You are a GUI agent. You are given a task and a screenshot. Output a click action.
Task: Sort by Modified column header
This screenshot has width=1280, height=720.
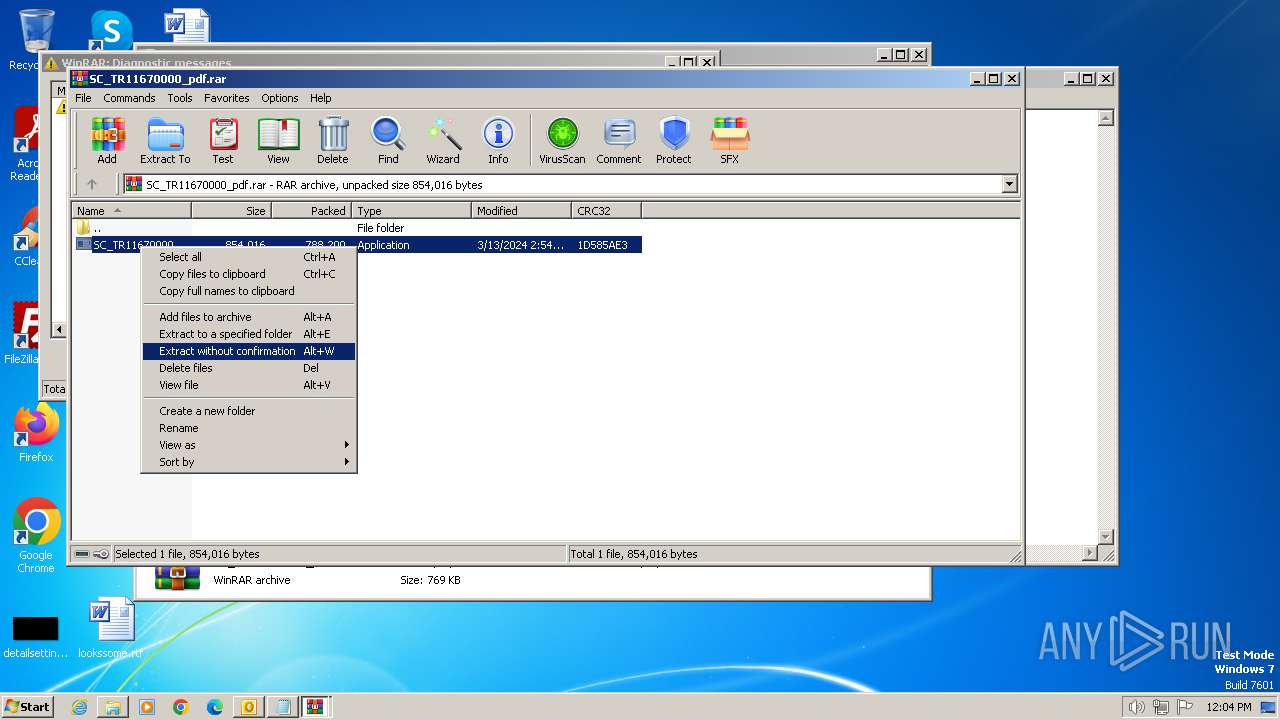[521, 211]
